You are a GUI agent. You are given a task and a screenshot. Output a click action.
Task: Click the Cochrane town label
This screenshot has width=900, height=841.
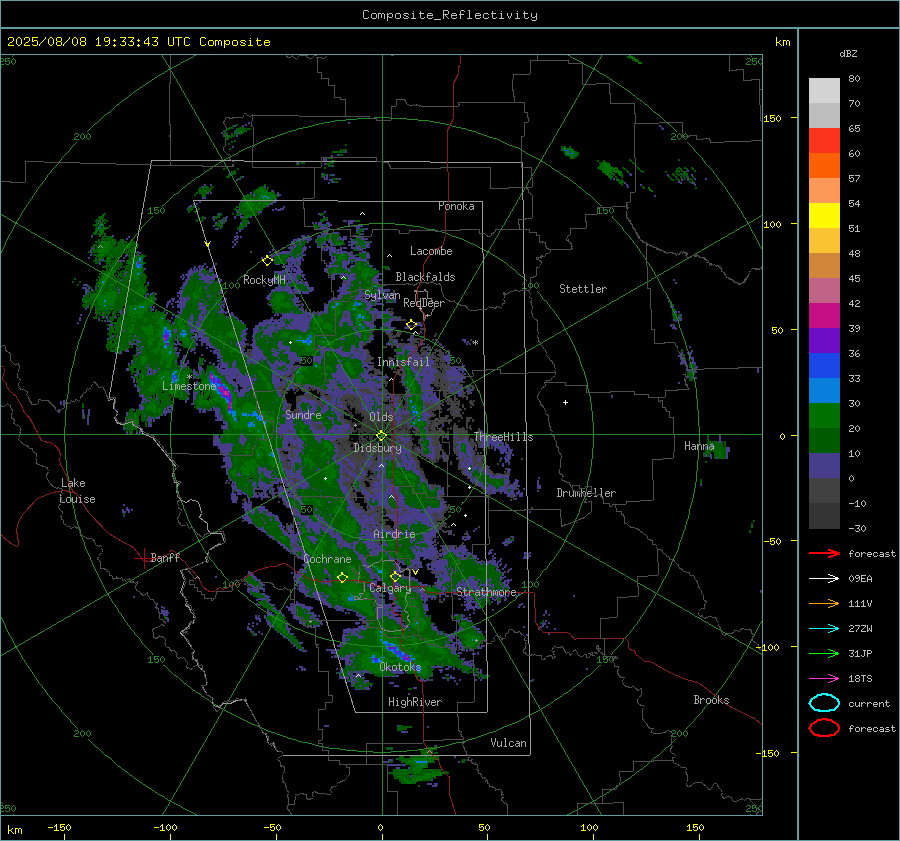(x=327, y=559)
